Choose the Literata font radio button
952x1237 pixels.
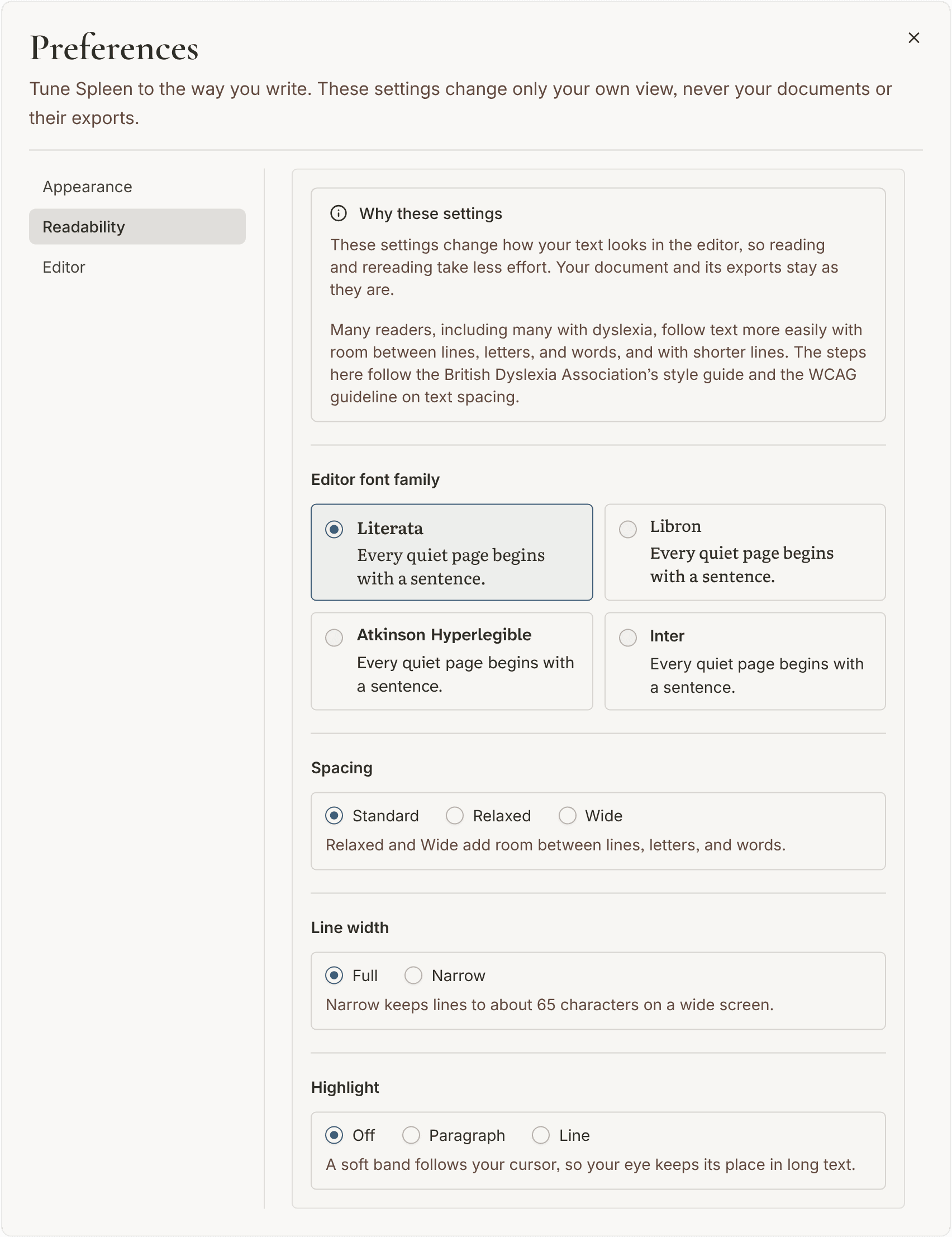tap(334, 530)
